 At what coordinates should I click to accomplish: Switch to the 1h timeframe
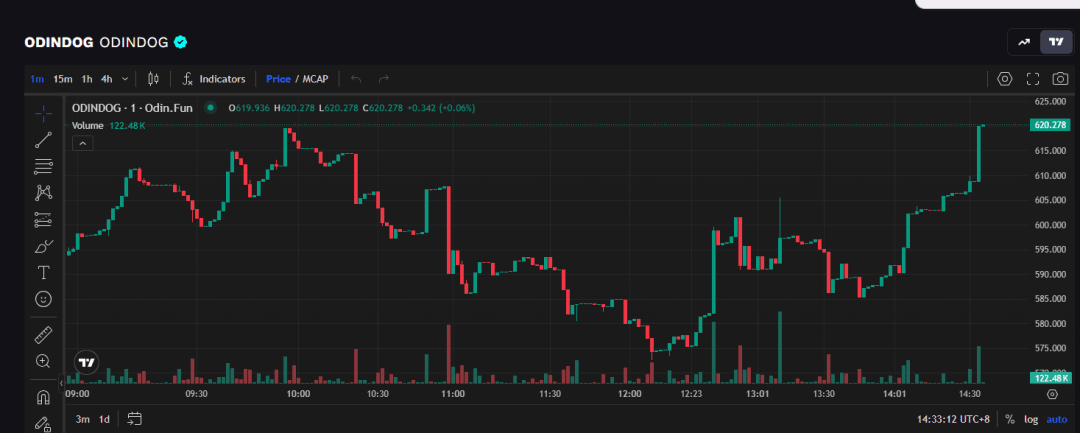[x=87, y=79]
